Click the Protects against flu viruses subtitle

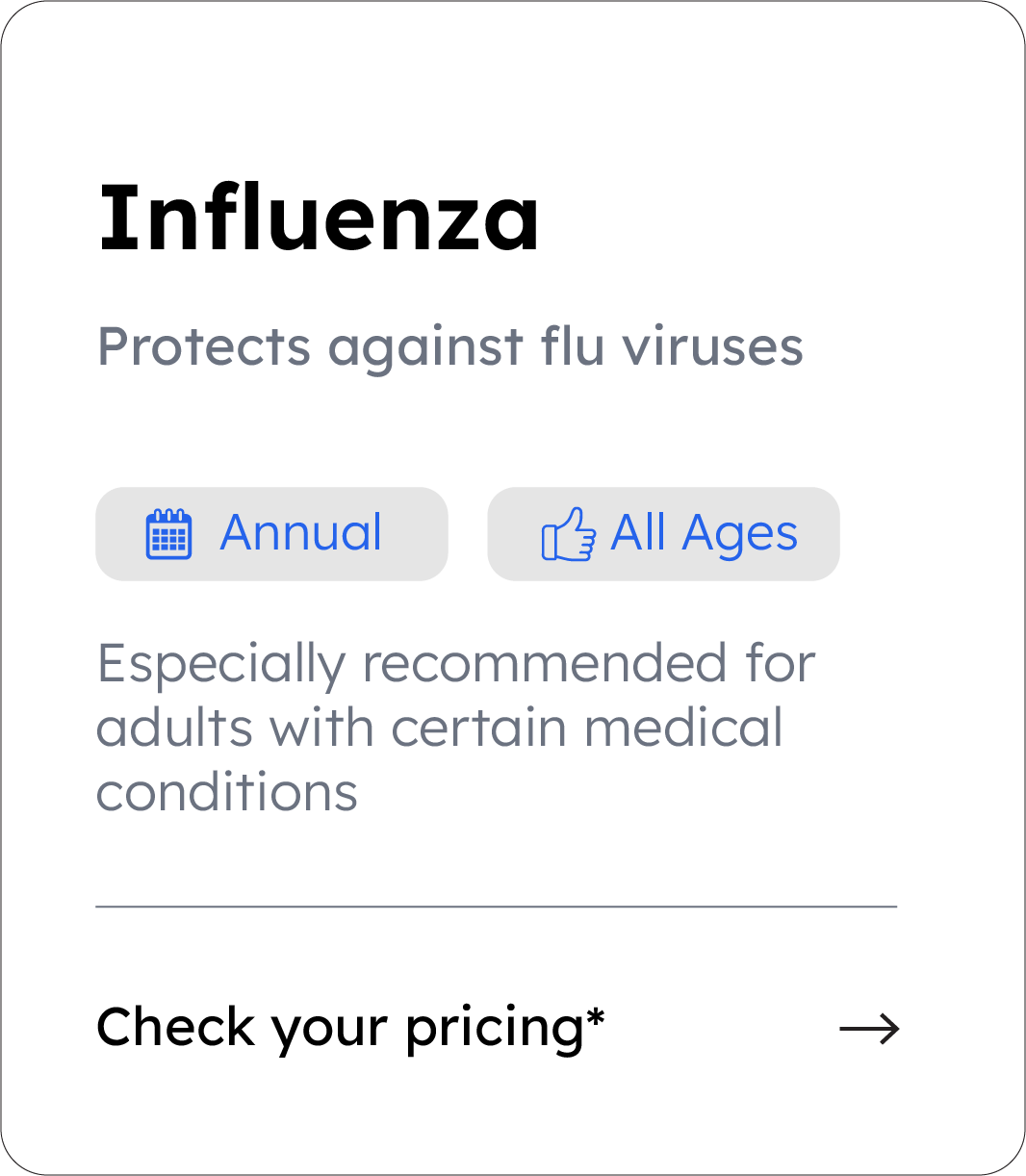point(449,346)
